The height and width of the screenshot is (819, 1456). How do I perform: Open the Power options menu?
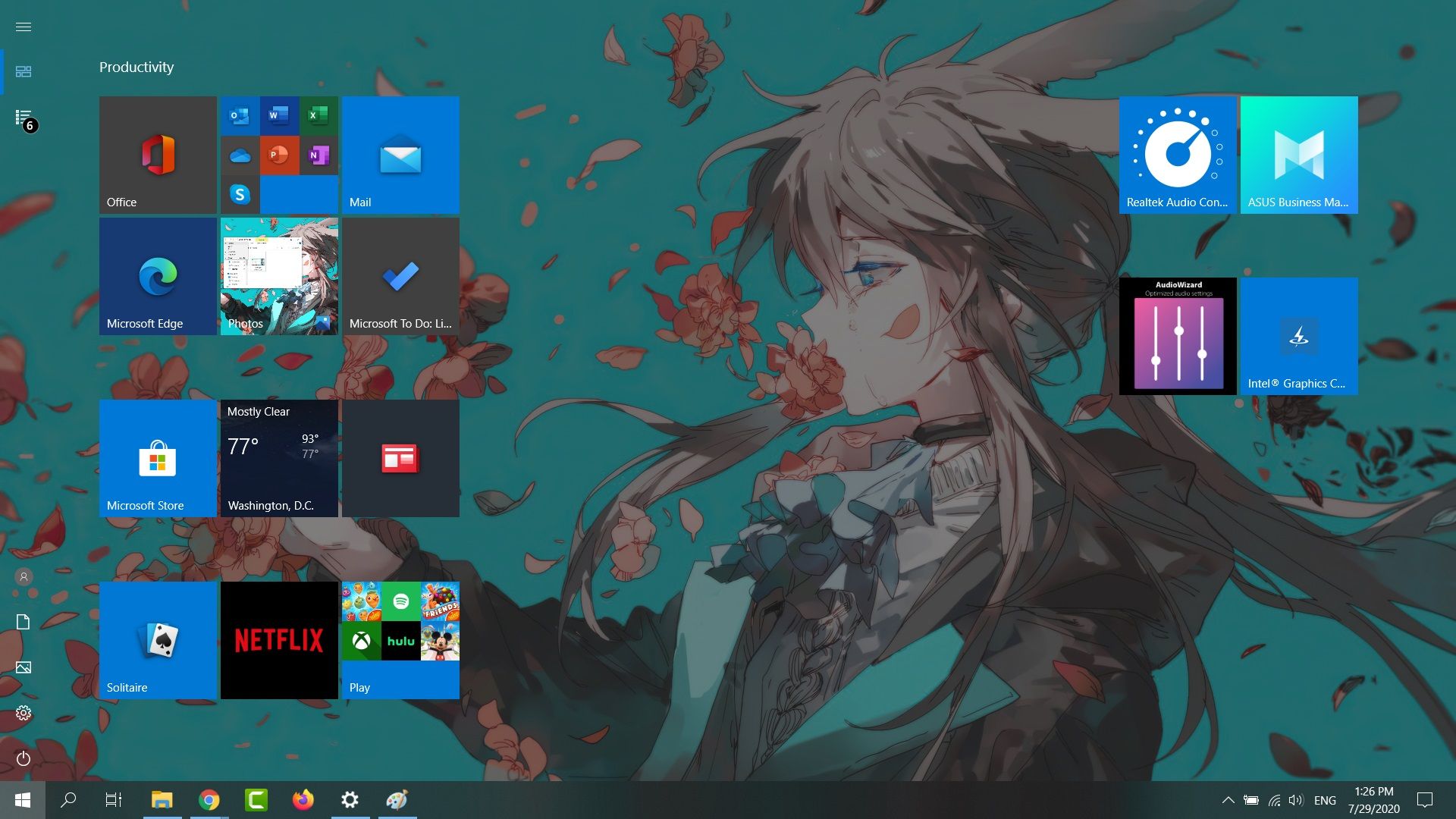[24, 758]
